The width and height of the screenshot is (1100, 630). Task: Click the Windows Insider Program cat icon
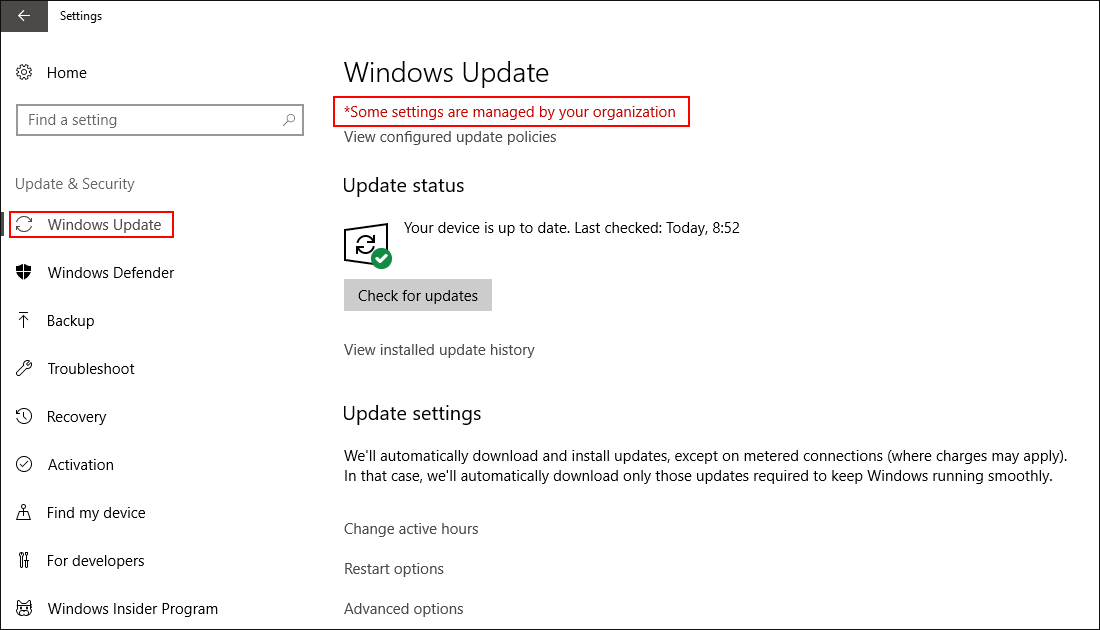tap(24, 608)
